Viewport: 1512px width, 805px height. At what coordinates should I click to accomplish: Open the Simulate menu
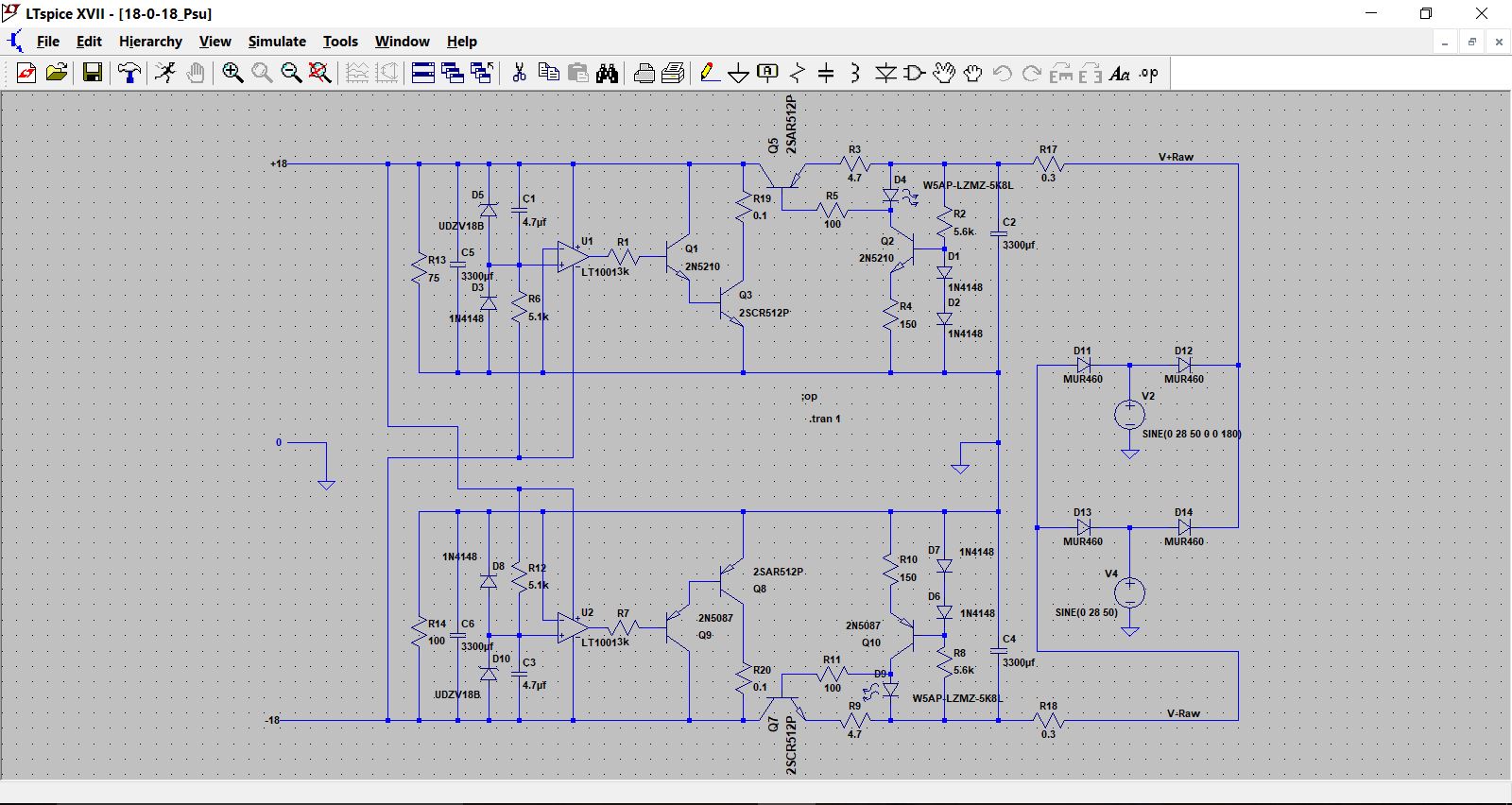(x=277, y=42)
